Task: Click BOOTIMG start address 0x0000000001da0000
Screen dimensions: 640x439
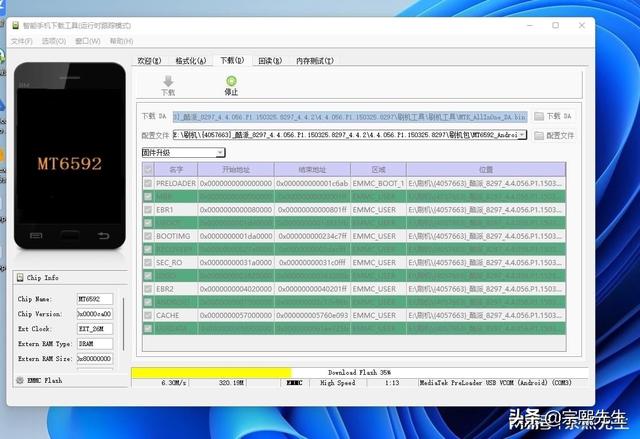Action: (236, 236)
